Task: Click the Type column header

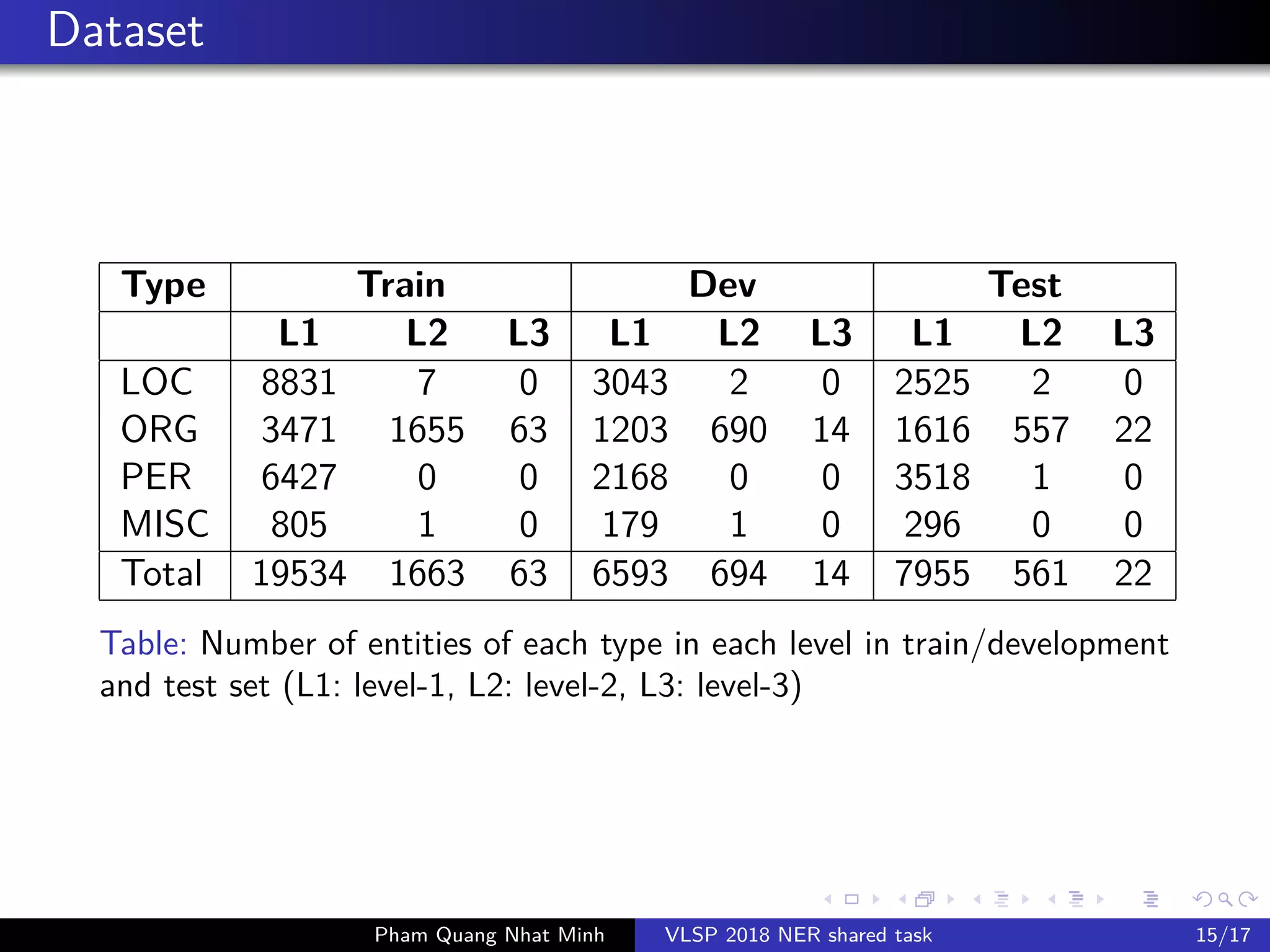Action: tap(164, 286)
